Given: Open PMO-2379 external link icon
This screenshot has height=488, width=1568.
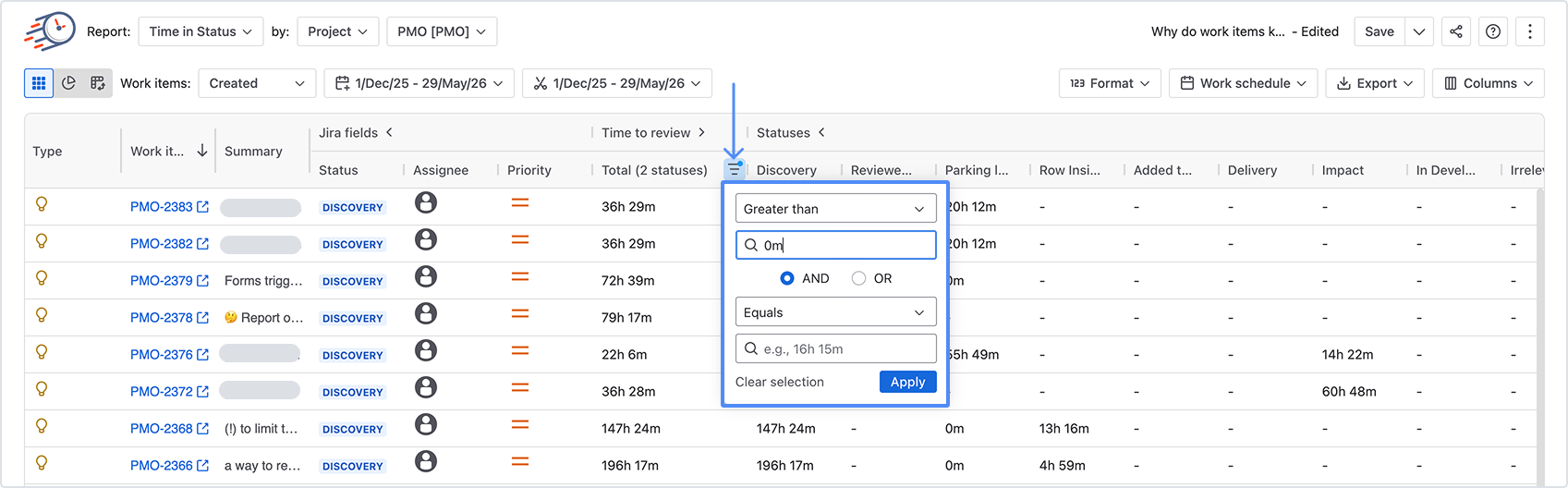Looking at the screenshot, I should tap(203, 281).
